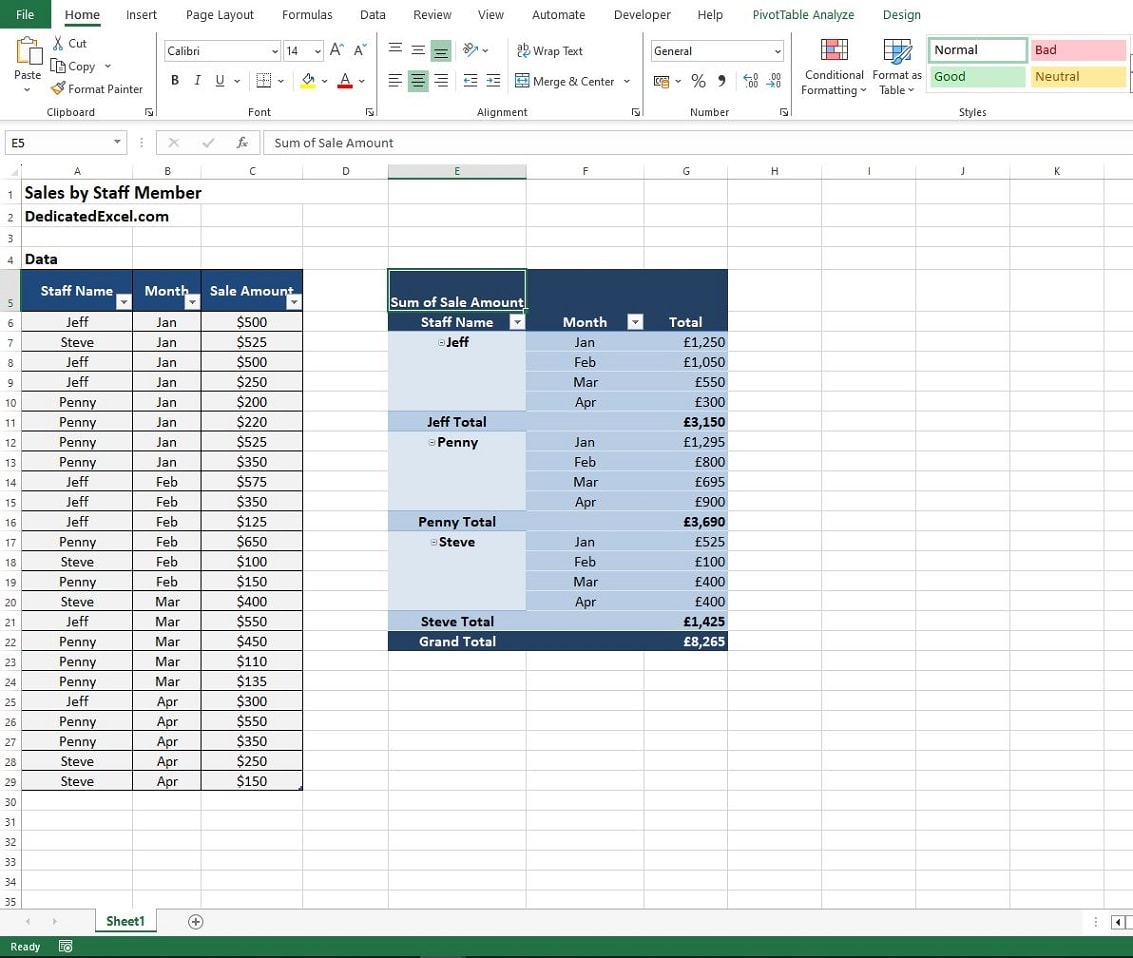This screenshot has width=1133, height=958.
Task: Switch to the PivotTable Analyze tab
Action: coord(803,15)
